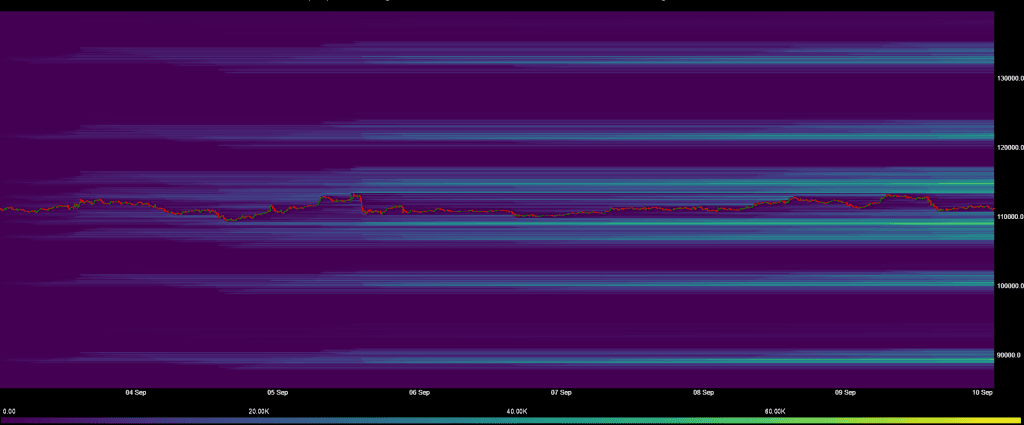Click the yellow end of the color scale bar
Screen dimensions: 1024x425
pos(1015,420)
